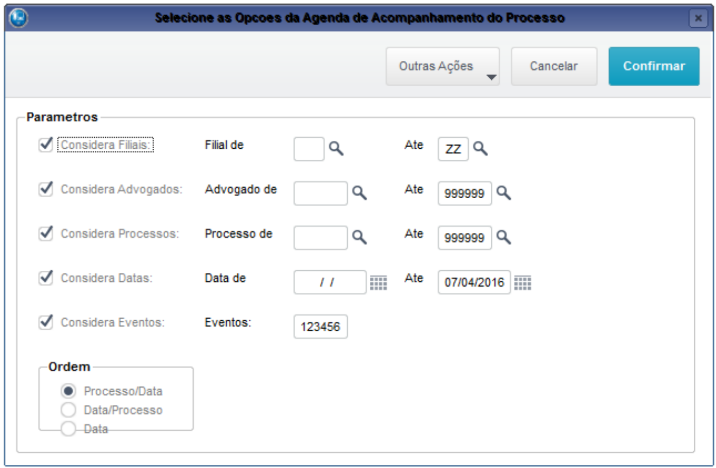Screen dimensions: 716x468
Task: Click the lookup magnifier next to the ZZ field
Action: tap(481, 148)
